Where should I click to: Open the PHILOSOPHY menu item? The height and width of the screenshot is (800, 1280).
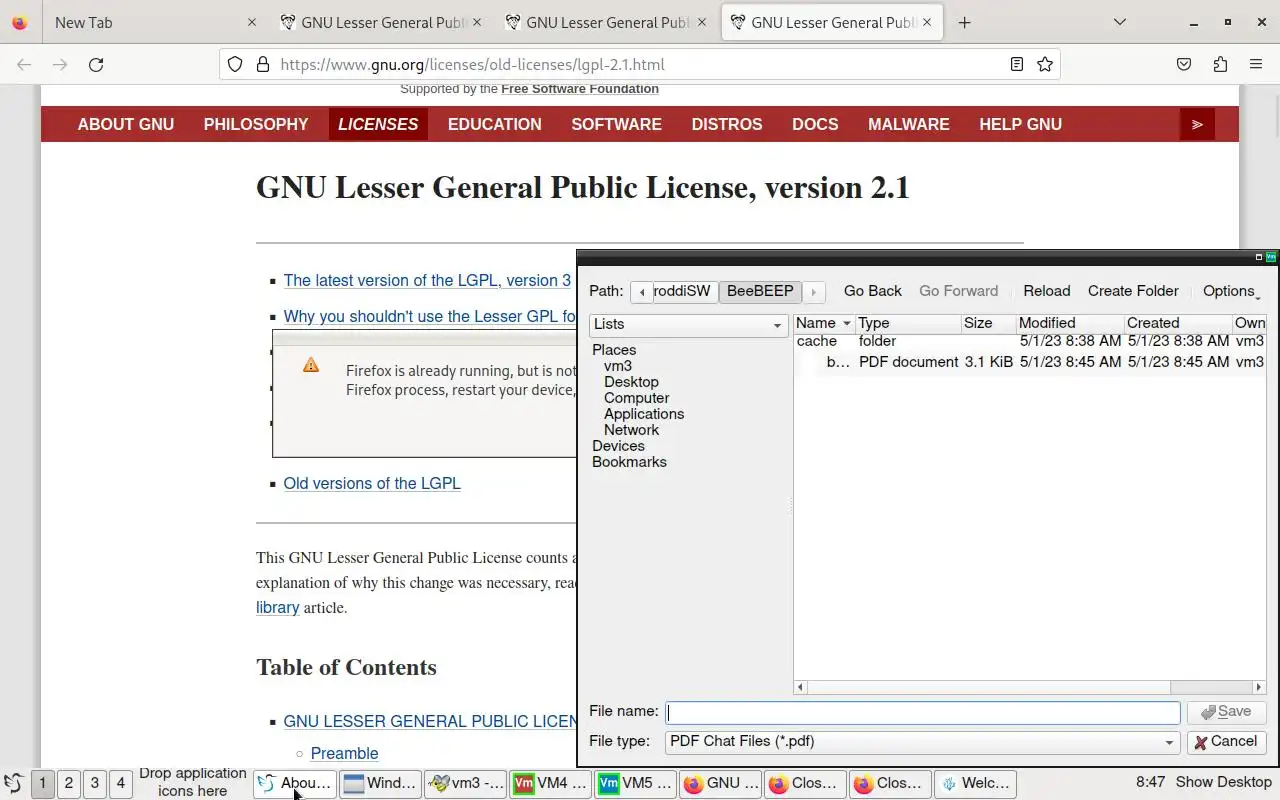pyautogui.click(x=256, y=124)
